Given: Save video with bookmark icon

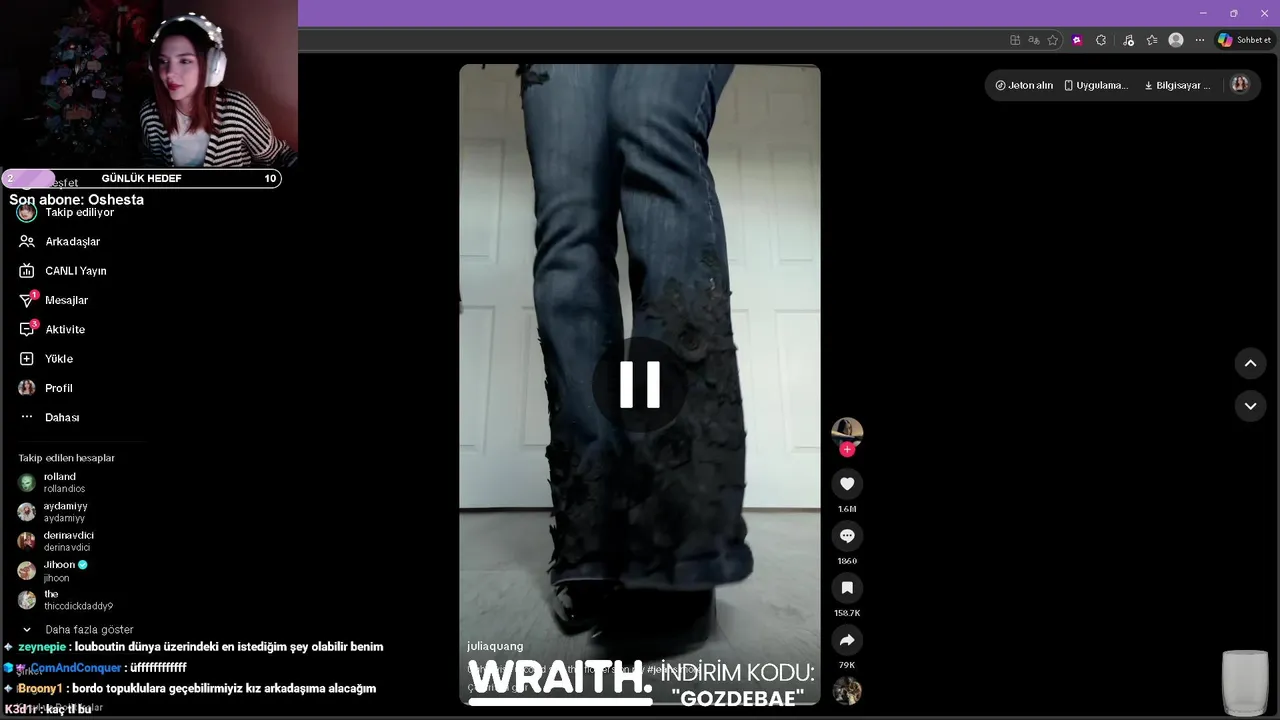Looking at the screenshot, I should [847, 588].
